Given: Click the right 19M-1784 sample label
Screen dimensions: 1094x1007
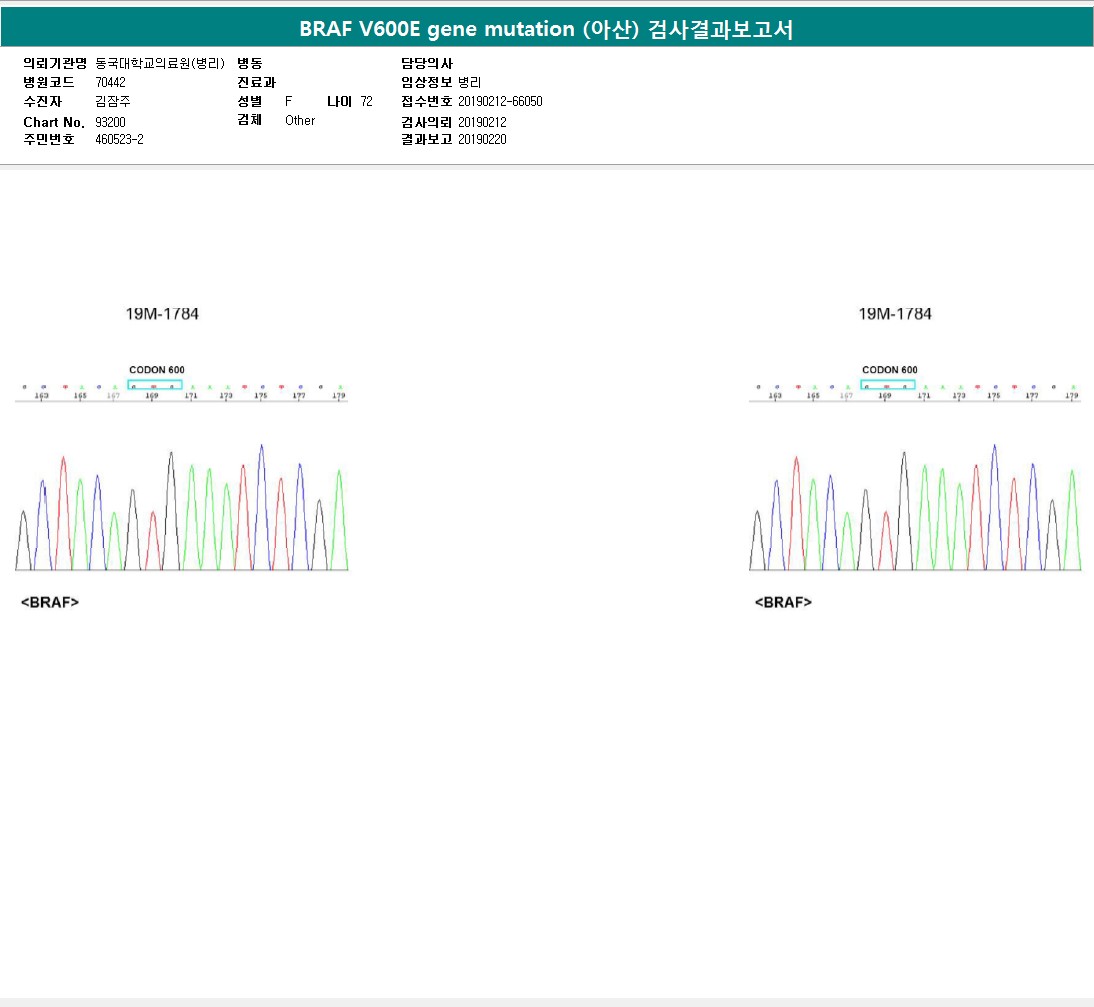Looking at the screenshot, I should (895, 314).
